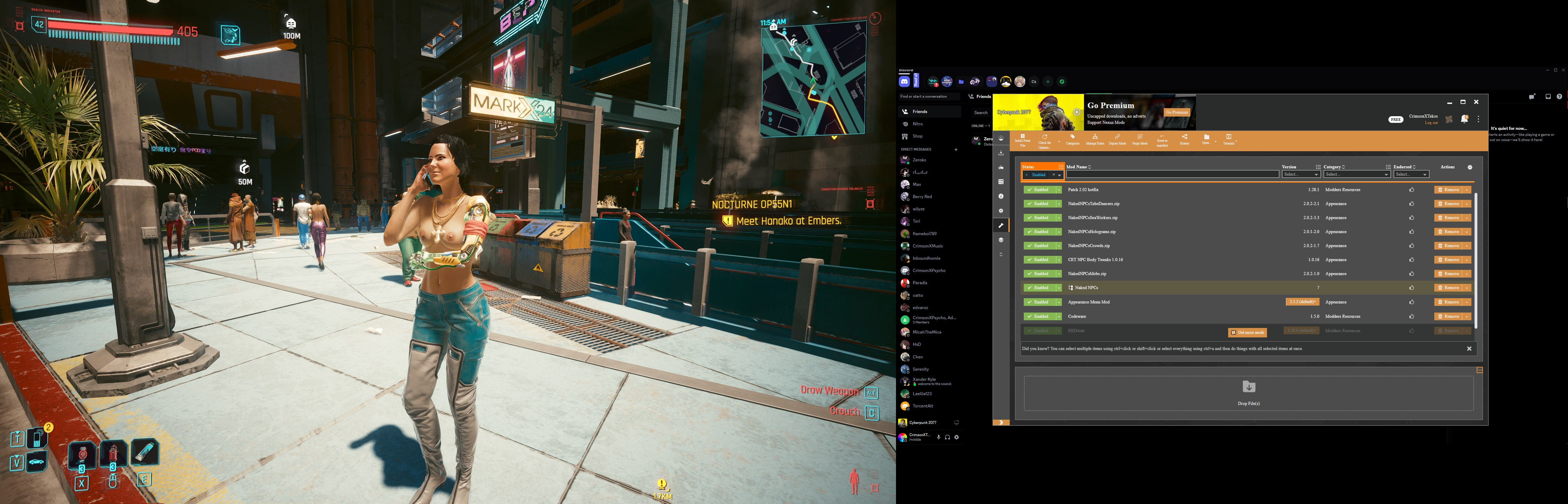Click the Add a Server plus icon in Discord
This screenshot has width=1568, height=504.
(x=1048, y=82)
